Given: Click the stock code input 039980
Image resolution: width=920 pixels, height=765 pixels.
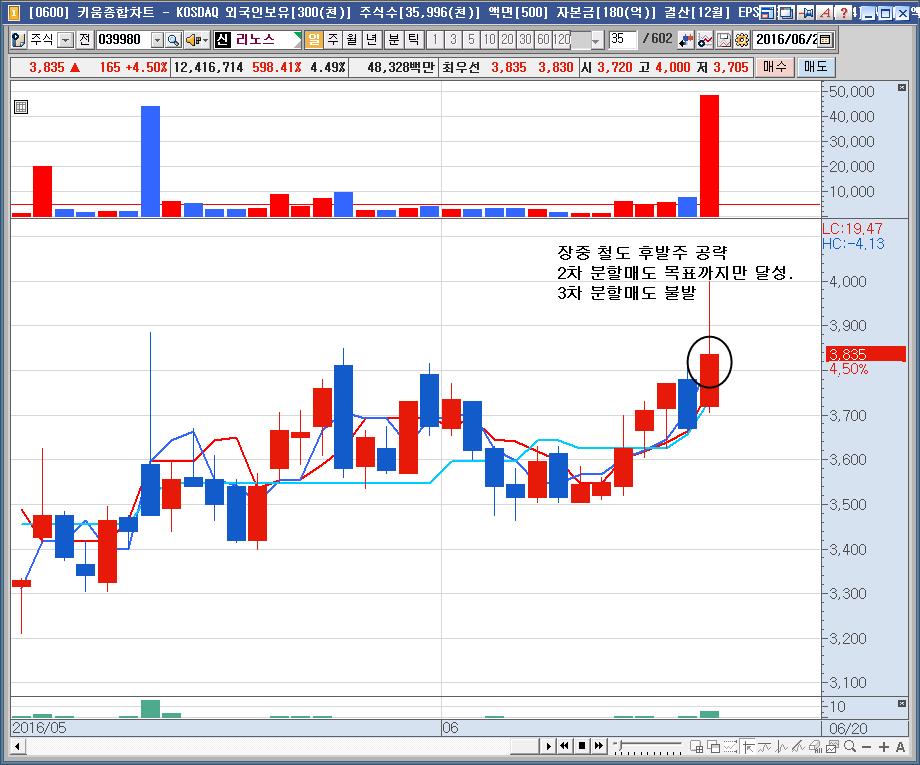Looking at the screenshot, I should [123, 40].
